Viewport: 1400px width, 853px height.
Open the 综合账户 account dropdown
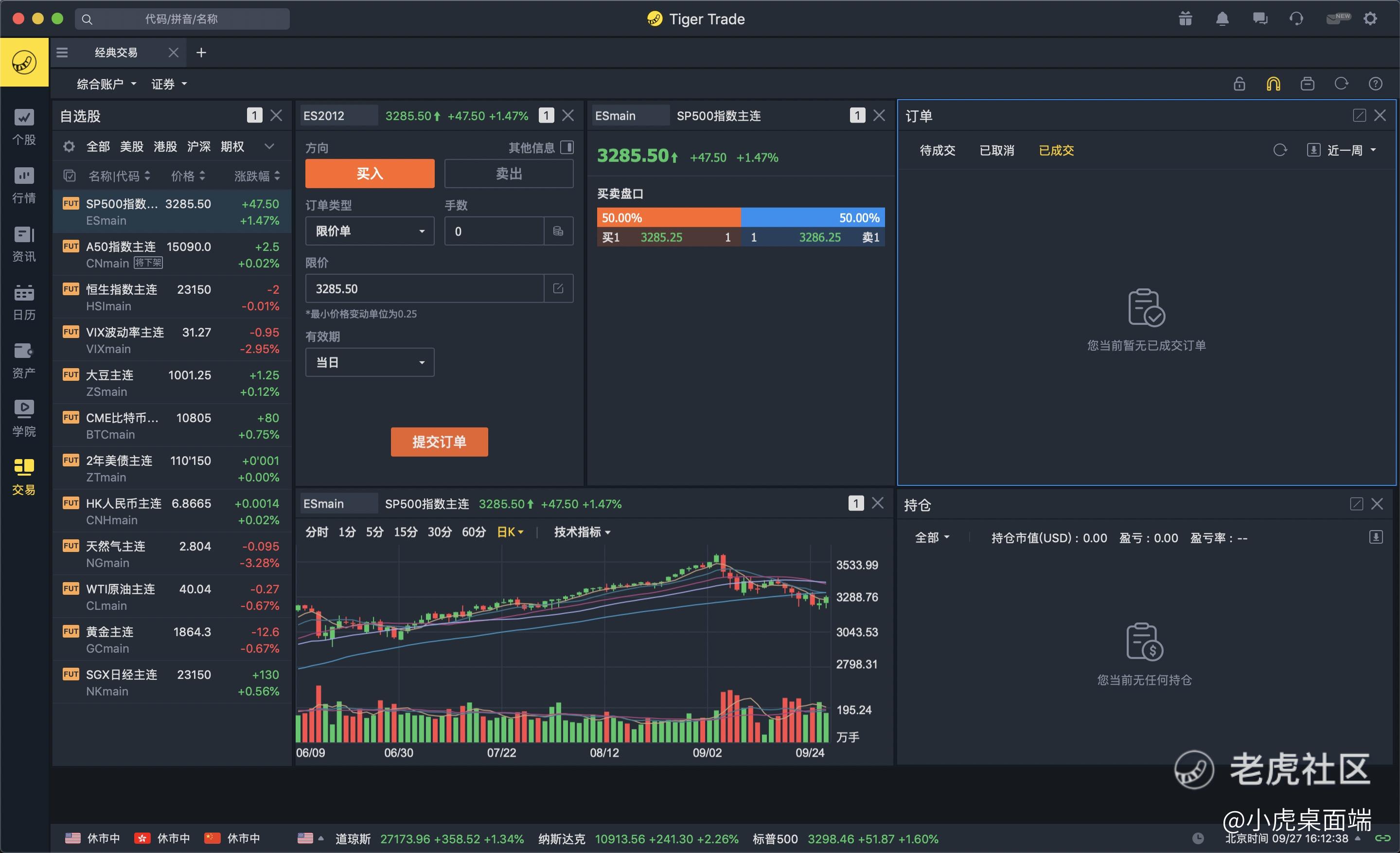(106, 84)
